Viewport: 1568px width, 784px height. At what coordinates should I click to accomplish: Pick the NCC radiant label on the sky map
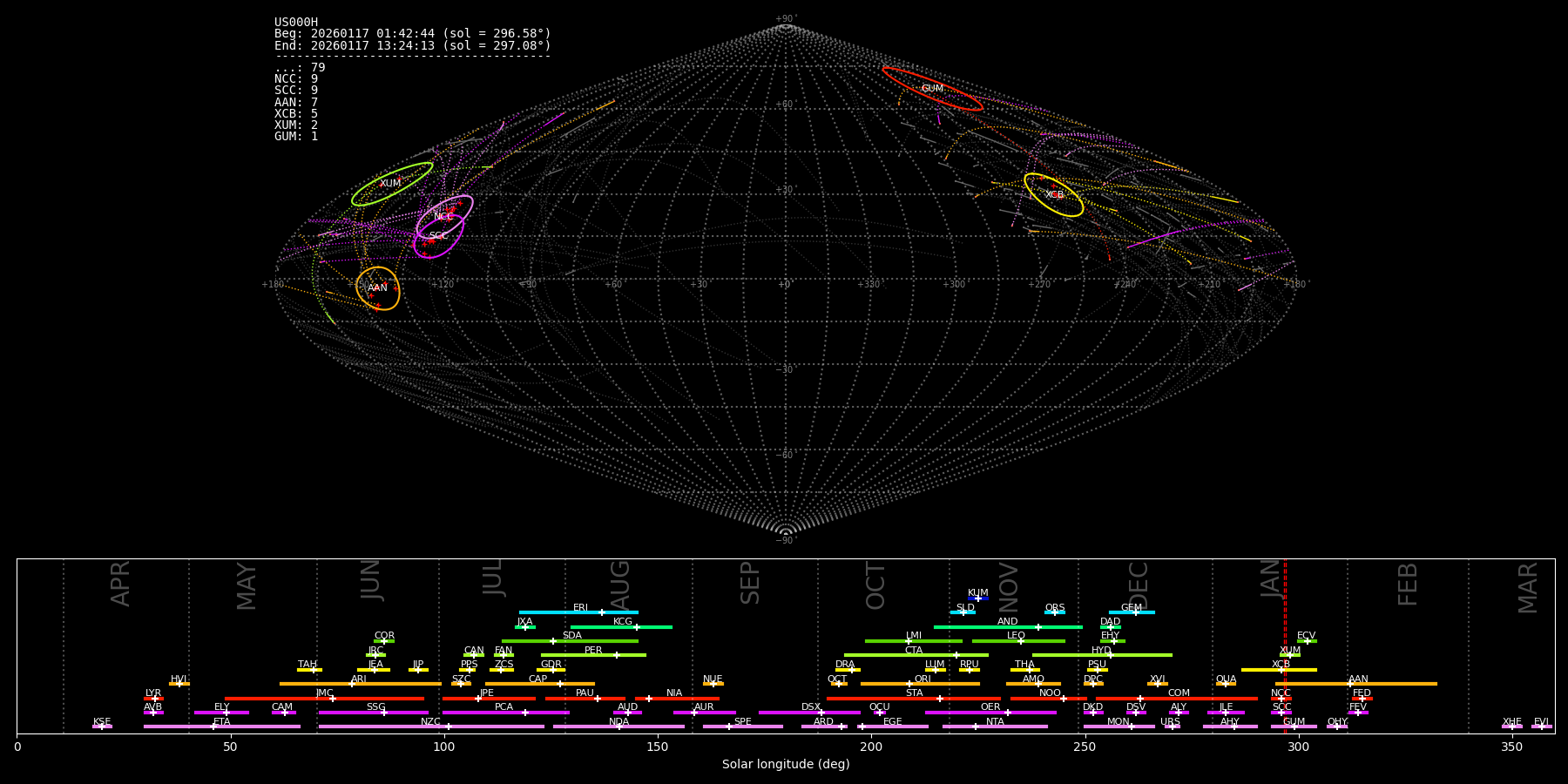(443, 217)
